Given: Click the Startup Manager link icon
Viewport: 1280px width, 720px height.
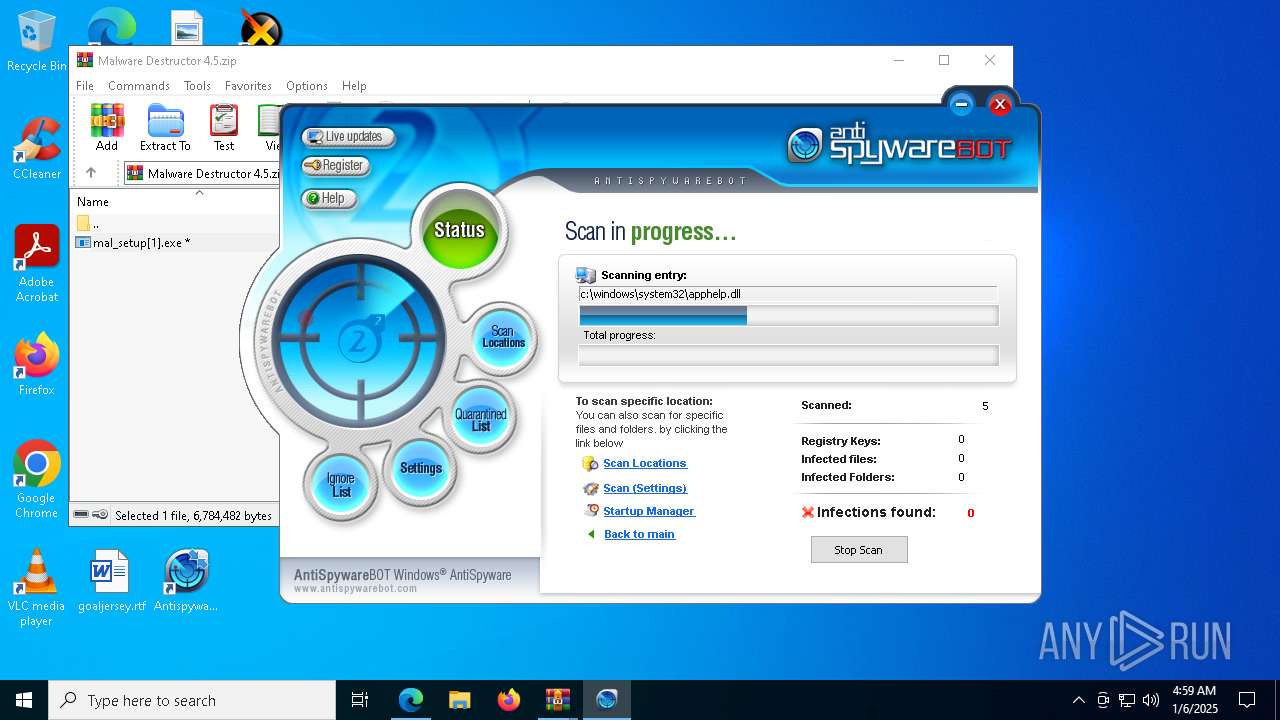Looking at the screenshot, I should (x=590, y=511).
